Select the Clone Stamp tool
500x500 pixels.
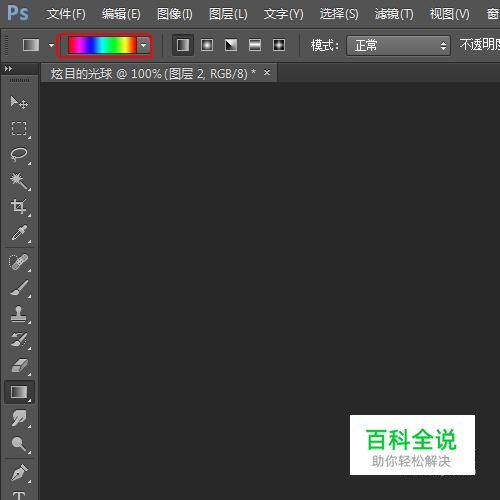click(19, 314)
